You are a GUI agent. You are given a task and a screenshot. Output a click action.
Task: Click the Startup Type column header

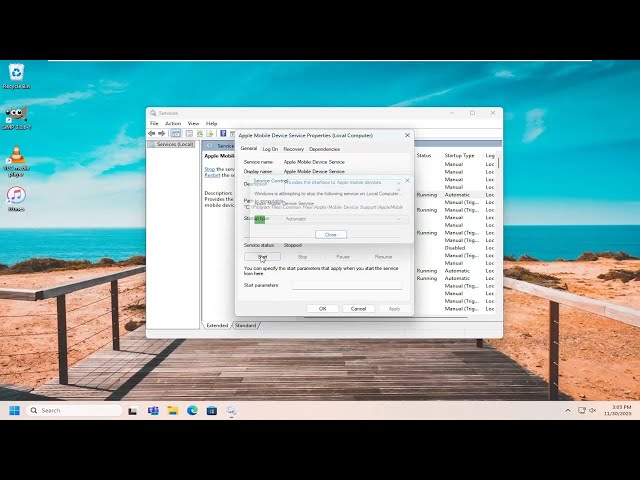coord(459,156)
